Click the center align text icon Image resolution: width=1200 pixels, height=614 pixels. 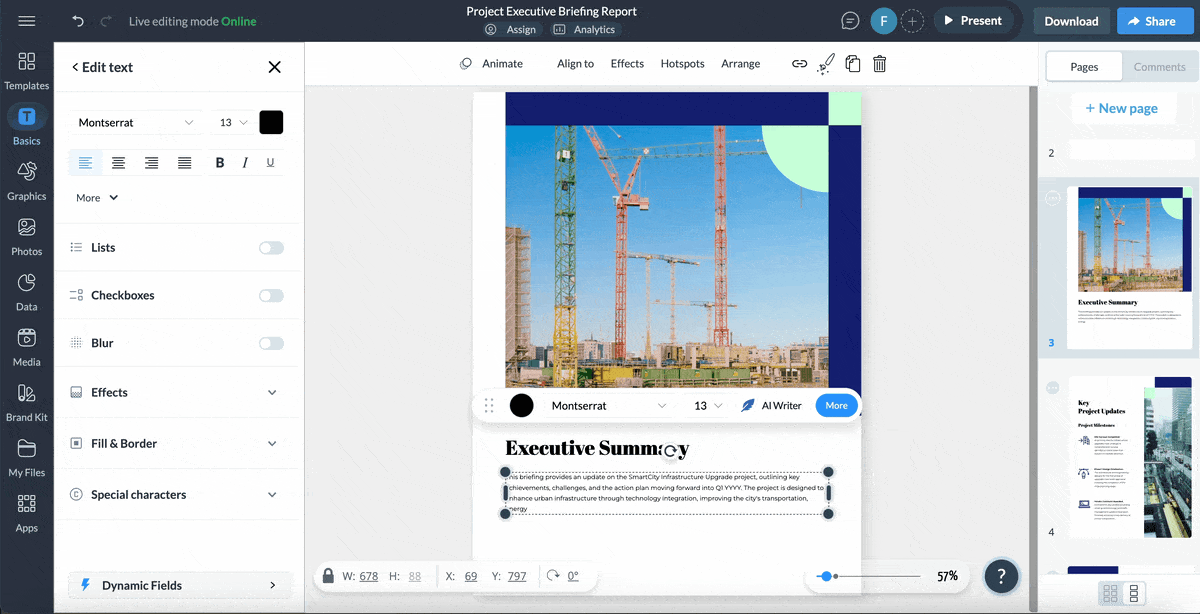pos(118,163)
